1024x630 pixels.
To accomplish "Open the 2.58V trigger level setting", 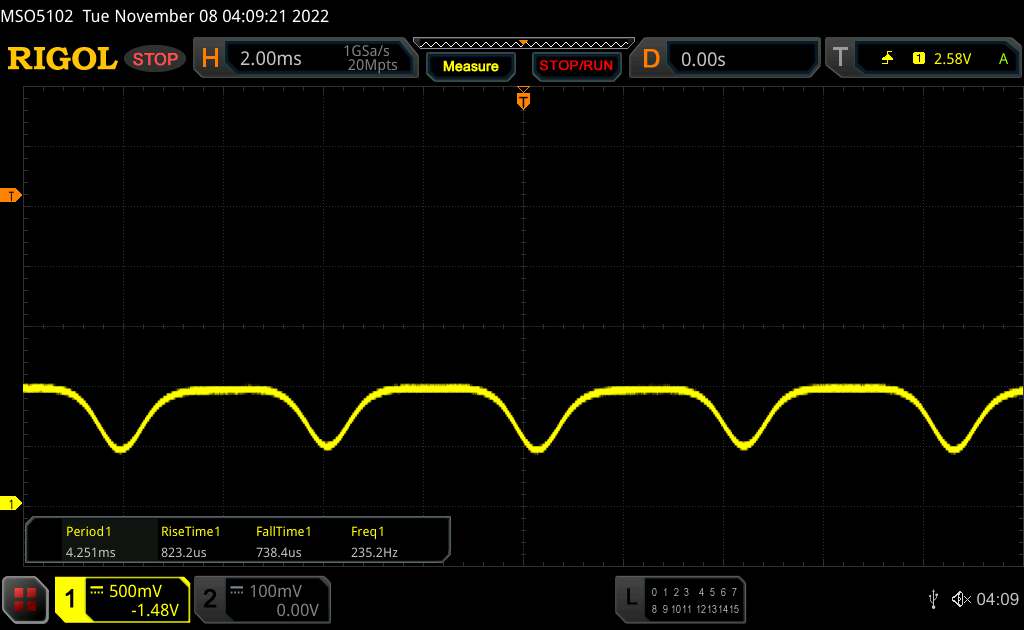I will coord(952,59).
